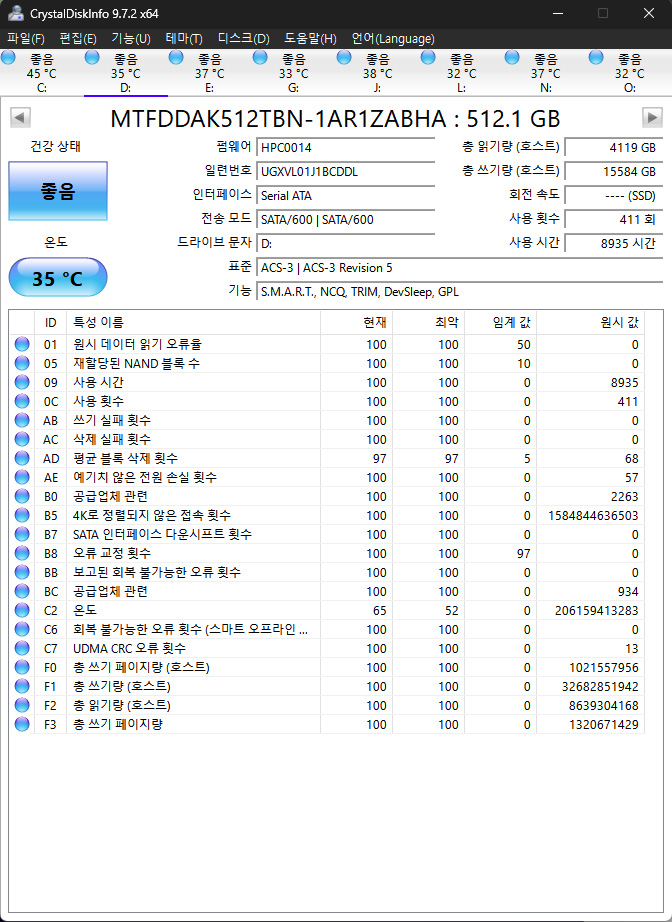Click status orb of attribute B5
This screenshot has height=922, width=672.
point(22,515)
